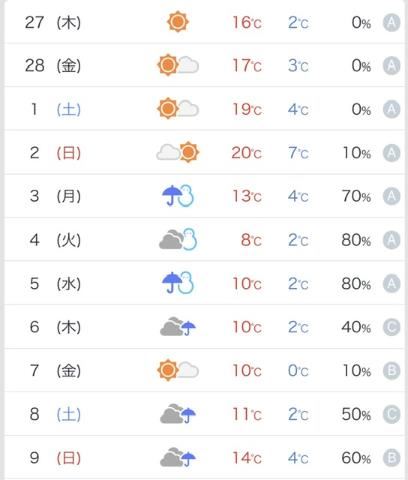This screenshot has height=480, width=408.
Task: Click cloudy with rain icon for 6 (木)
Action: (178, 327)
